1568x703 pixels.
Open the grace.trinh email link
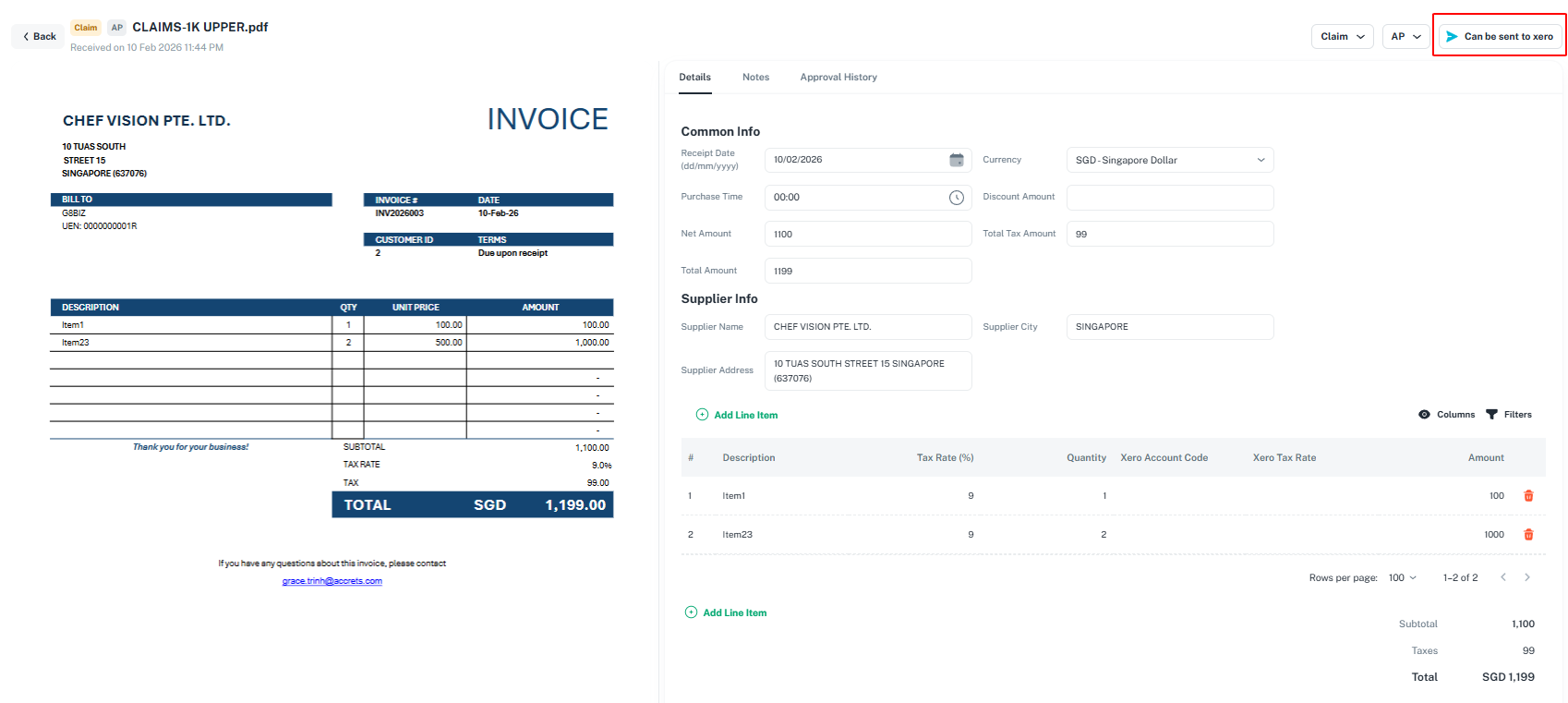coord(332,581)
